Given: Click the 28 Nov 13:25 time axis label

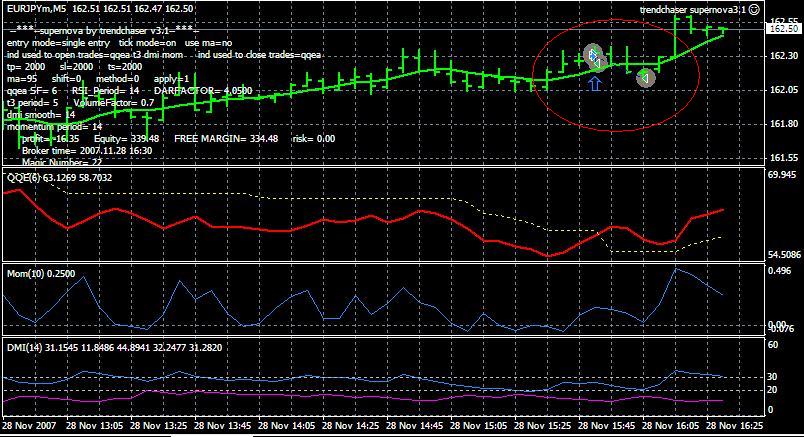Looking at the screenshot, I should click(158, 426).
